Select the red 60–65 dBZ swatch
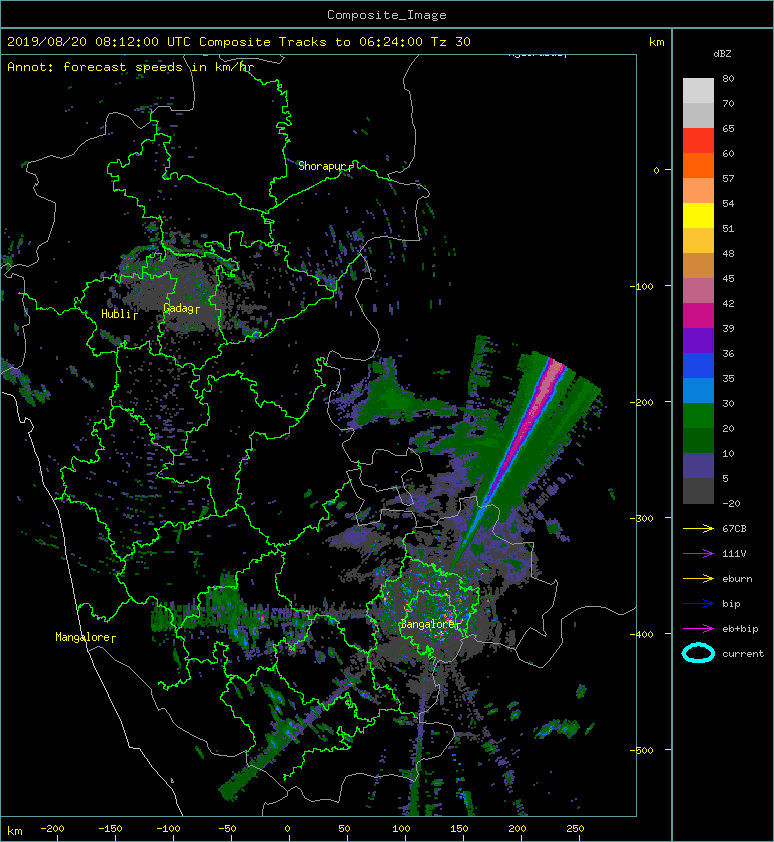Image resolution: width=774 pixels, height=842 pixels. [698, 141]
